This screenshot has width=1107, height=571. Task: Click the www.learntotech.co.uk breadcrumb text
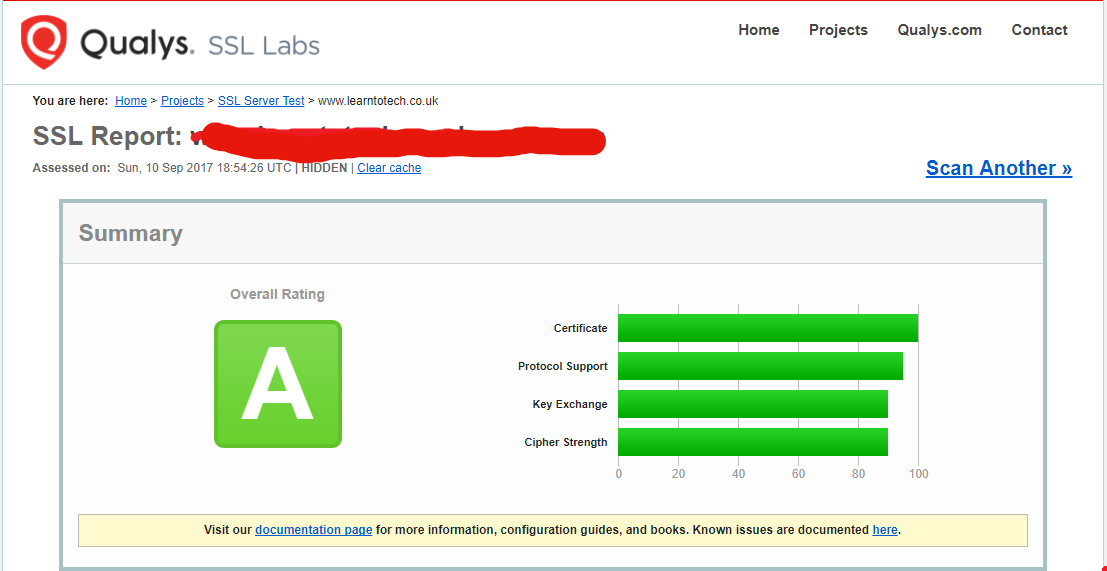coord(378,101)
